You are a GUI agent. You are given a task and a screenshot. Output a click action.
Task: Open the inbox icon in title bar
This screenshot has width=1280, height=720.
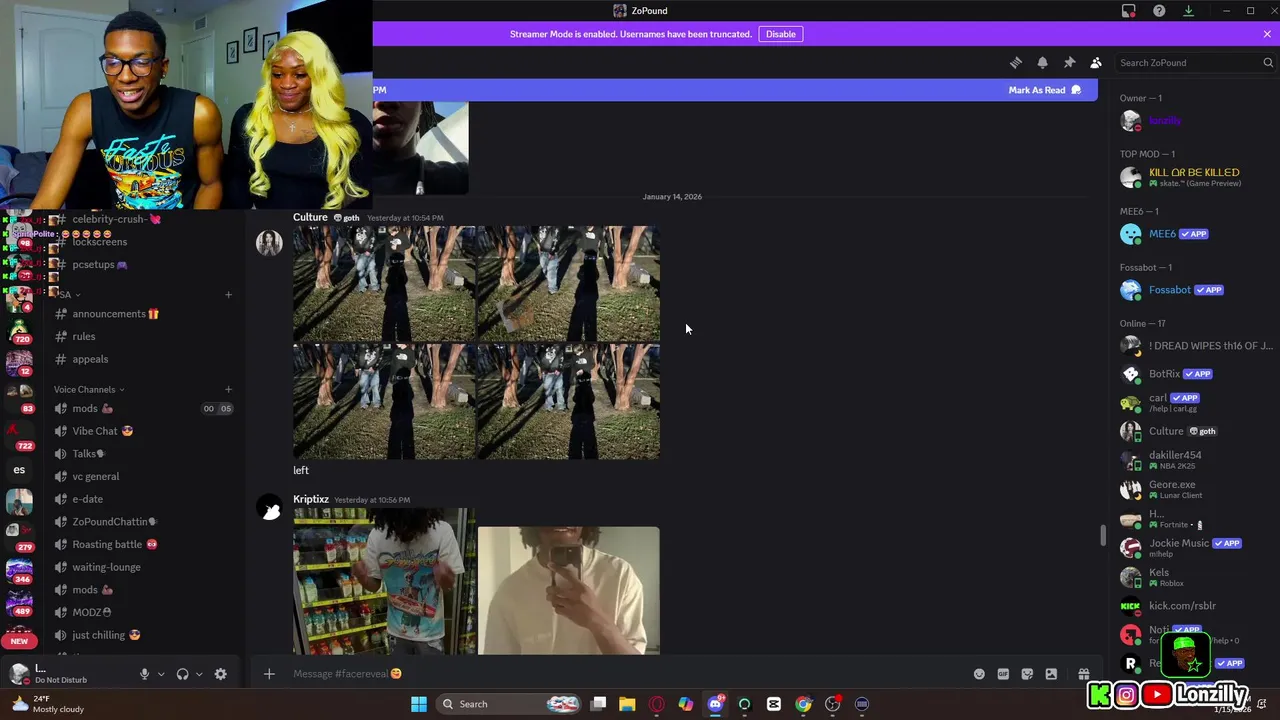1129,11
